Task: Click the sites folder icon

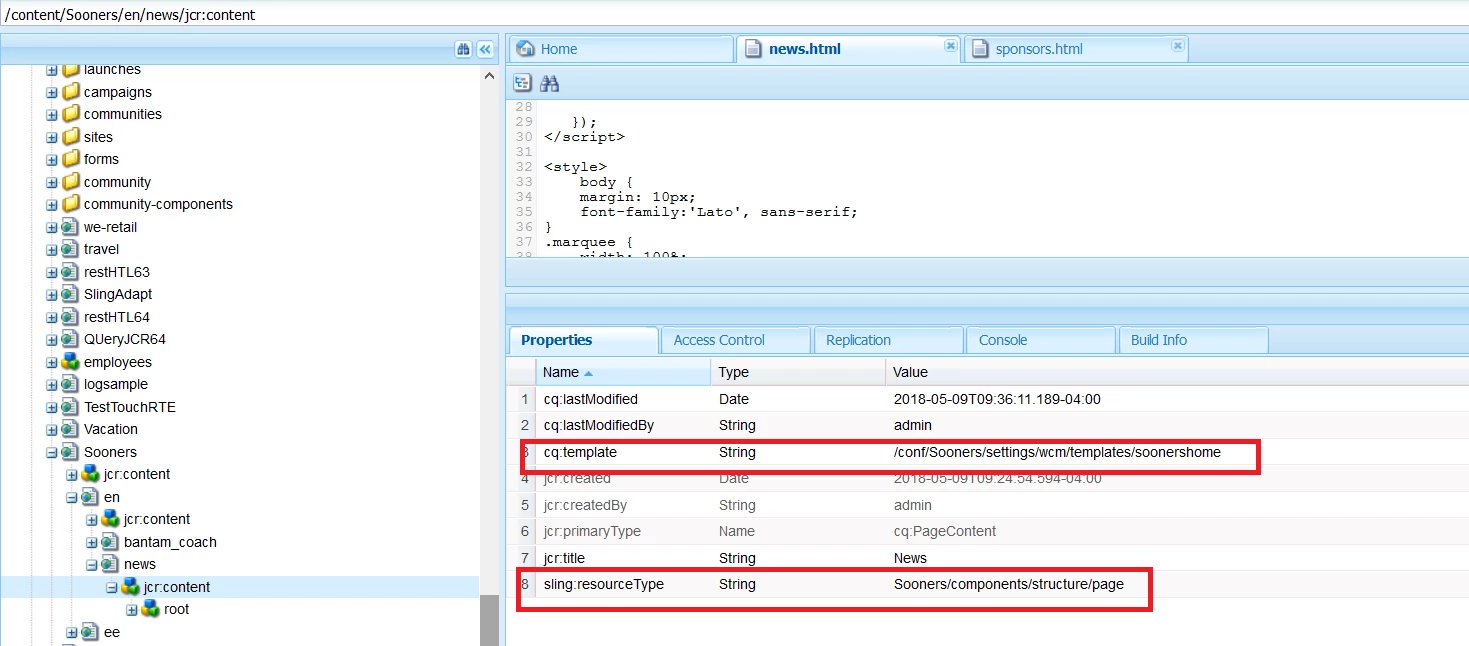Action: point(70,137)
